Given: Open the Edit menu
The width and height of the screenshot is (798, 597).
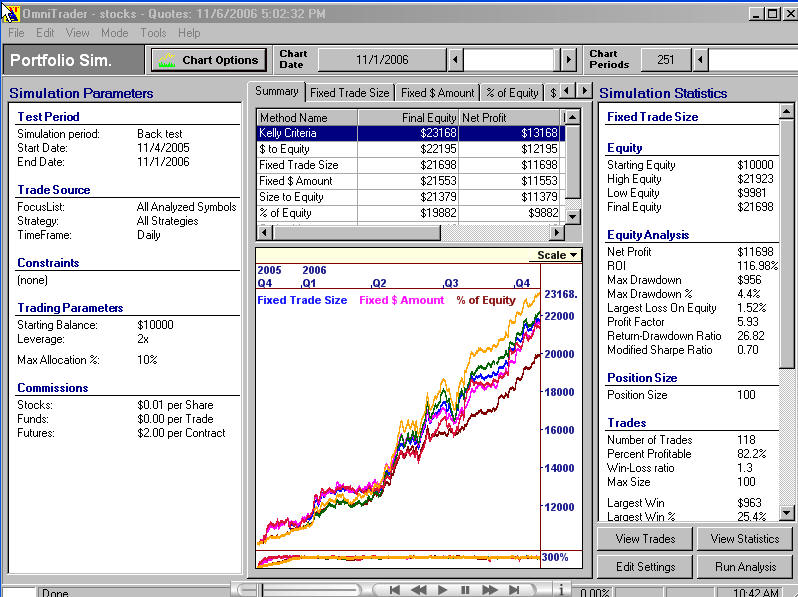Looking at the screenshot, I should pos(45,33).
